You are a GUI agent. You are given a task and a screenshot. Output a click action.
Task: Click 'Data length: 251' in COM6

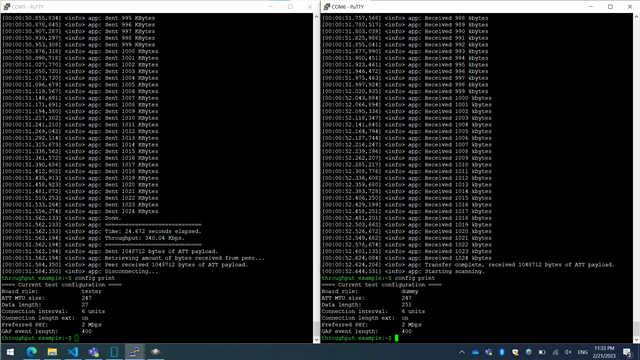[367, 304]
